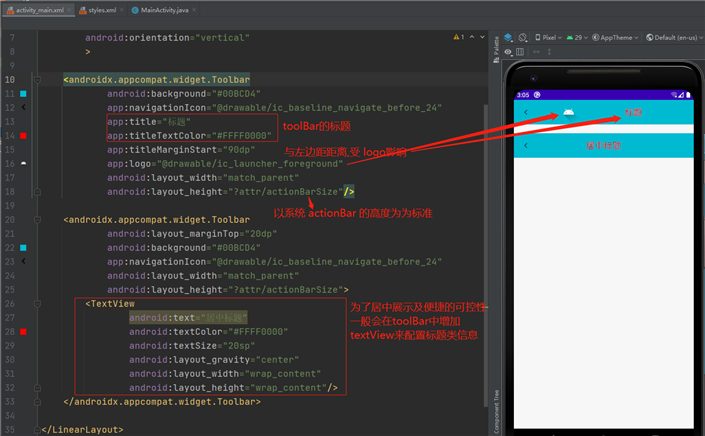705x436 pixels.
Task: Click the android:orientation="vertical" attribute text
Action: 167,38
